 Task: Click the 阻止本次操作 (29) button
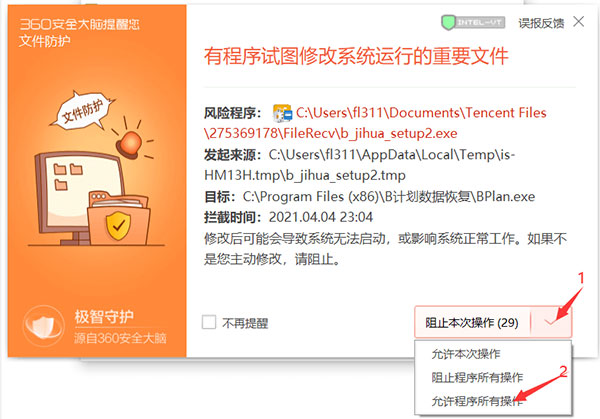[x=472, y=322]
